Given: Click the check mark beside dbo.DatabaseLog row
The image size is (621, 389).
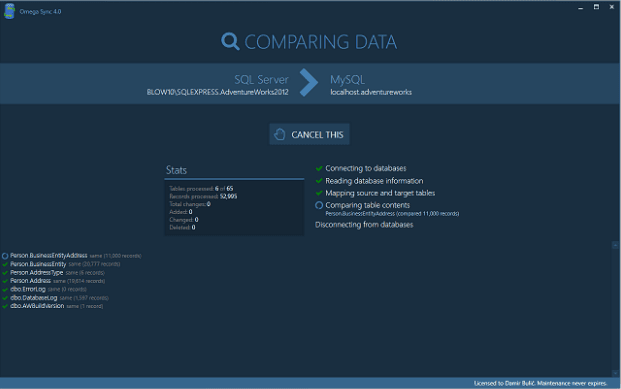Looking at the screenshot, I should pos(5,298).
